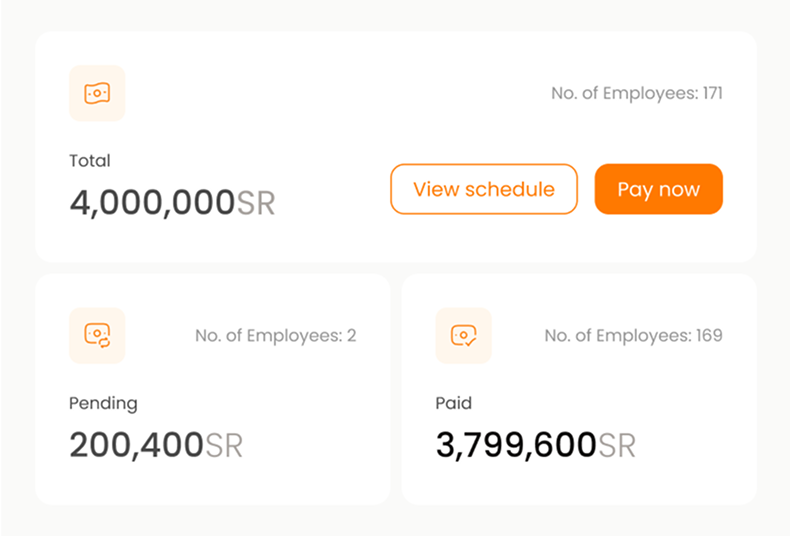Click the Pending label

(103, 404)
